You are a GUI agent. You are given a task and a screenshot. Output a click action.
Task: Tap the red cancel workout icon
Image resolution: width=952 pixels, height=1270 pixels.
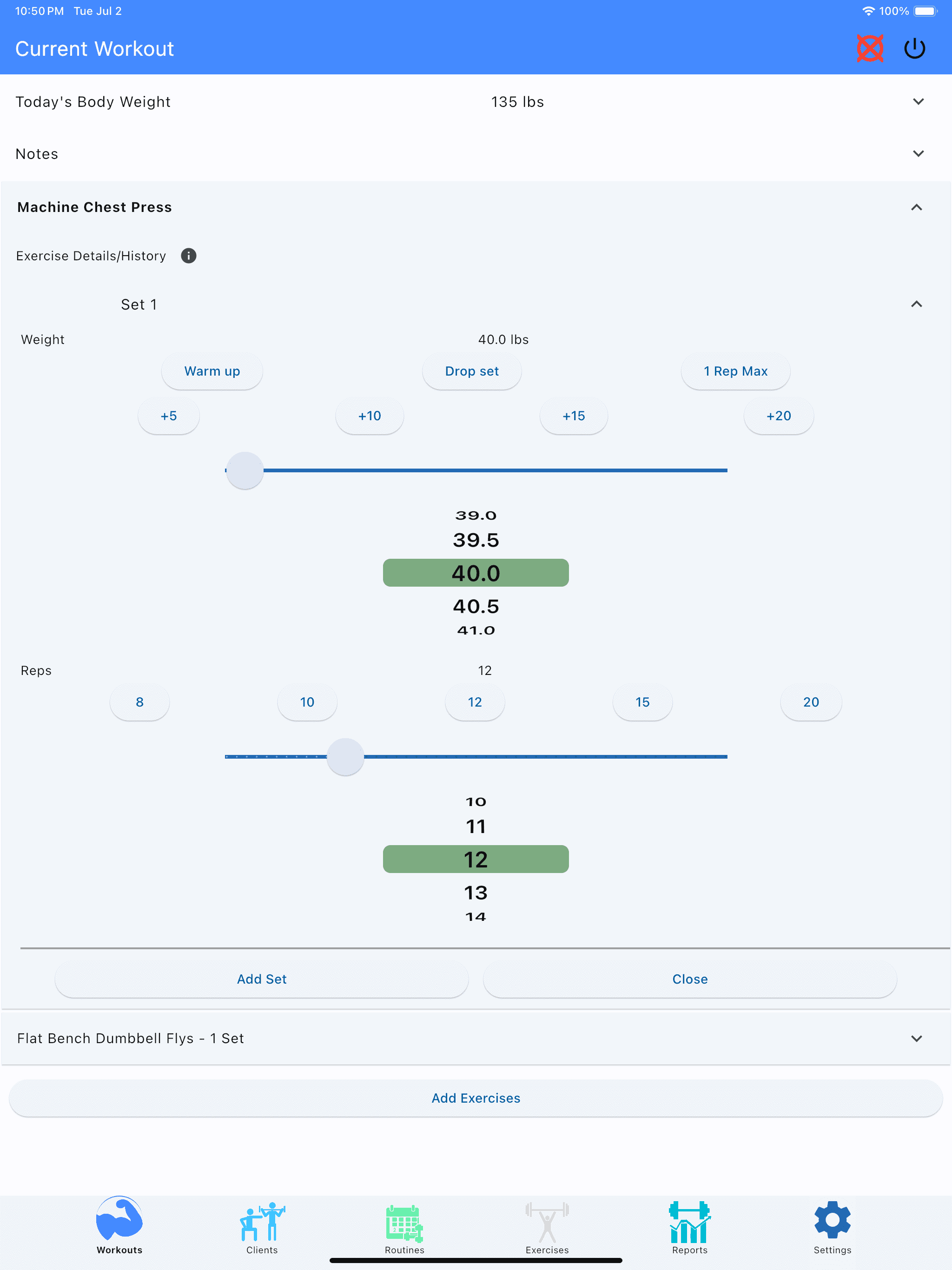point(869,49)
